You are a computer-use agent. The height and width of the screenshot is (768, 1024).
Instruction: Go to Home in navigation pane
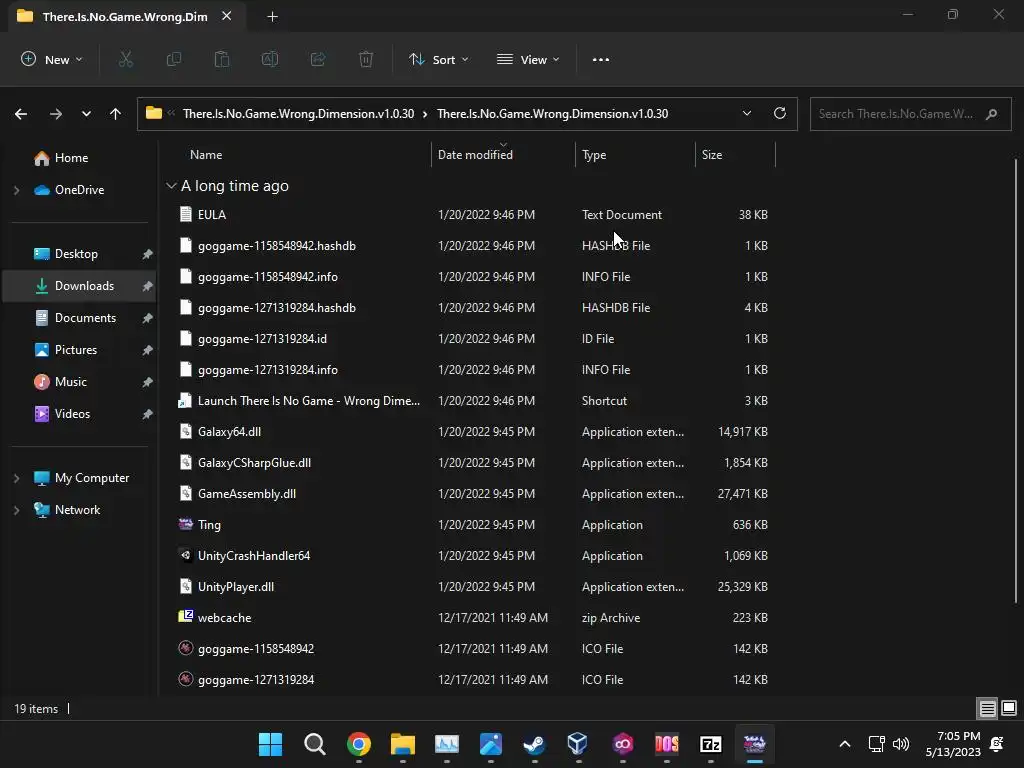pyautogui.click(x=71, y=158)
